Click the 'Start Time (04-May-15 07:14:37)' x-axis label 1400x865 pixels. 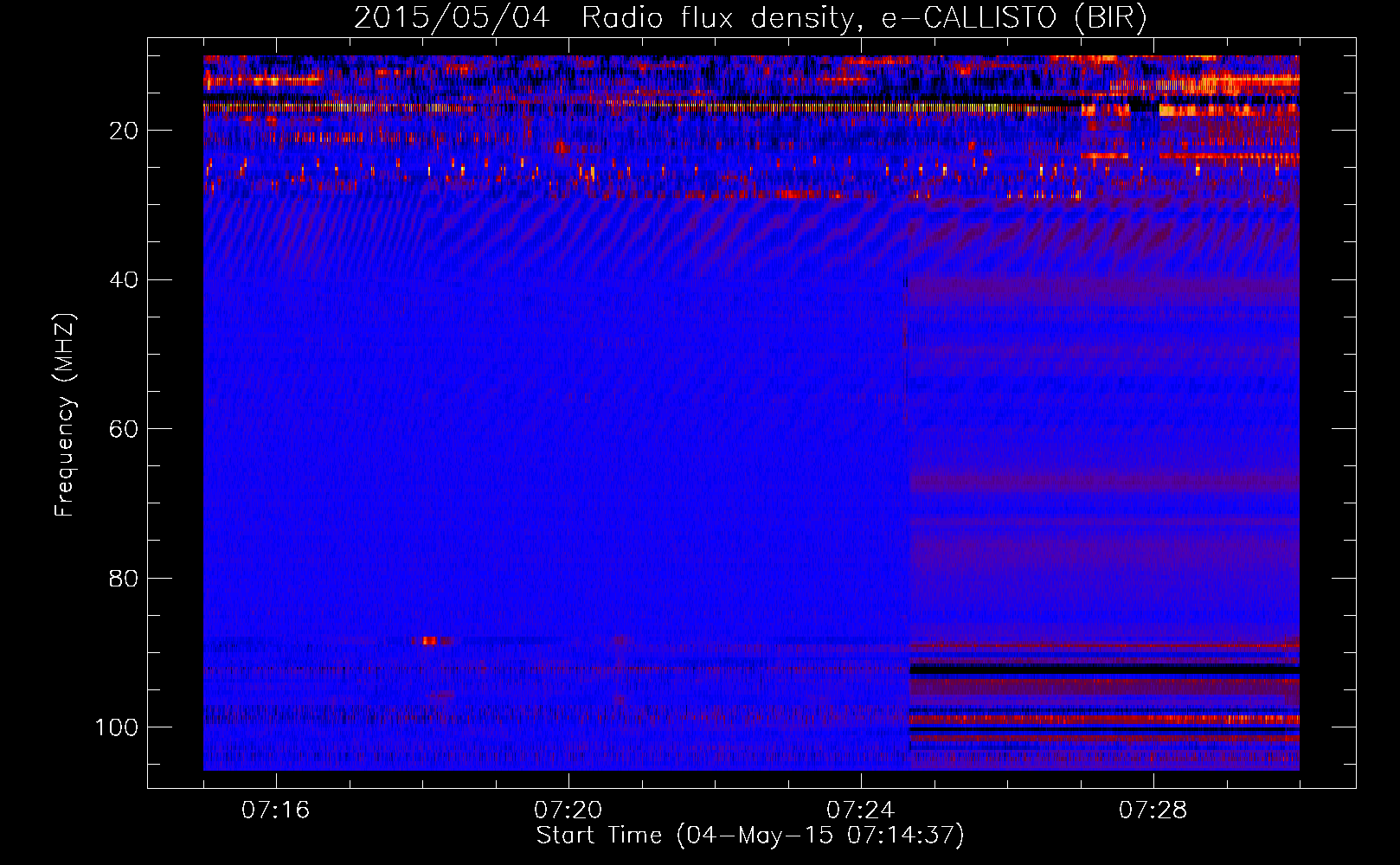(750, 836)
